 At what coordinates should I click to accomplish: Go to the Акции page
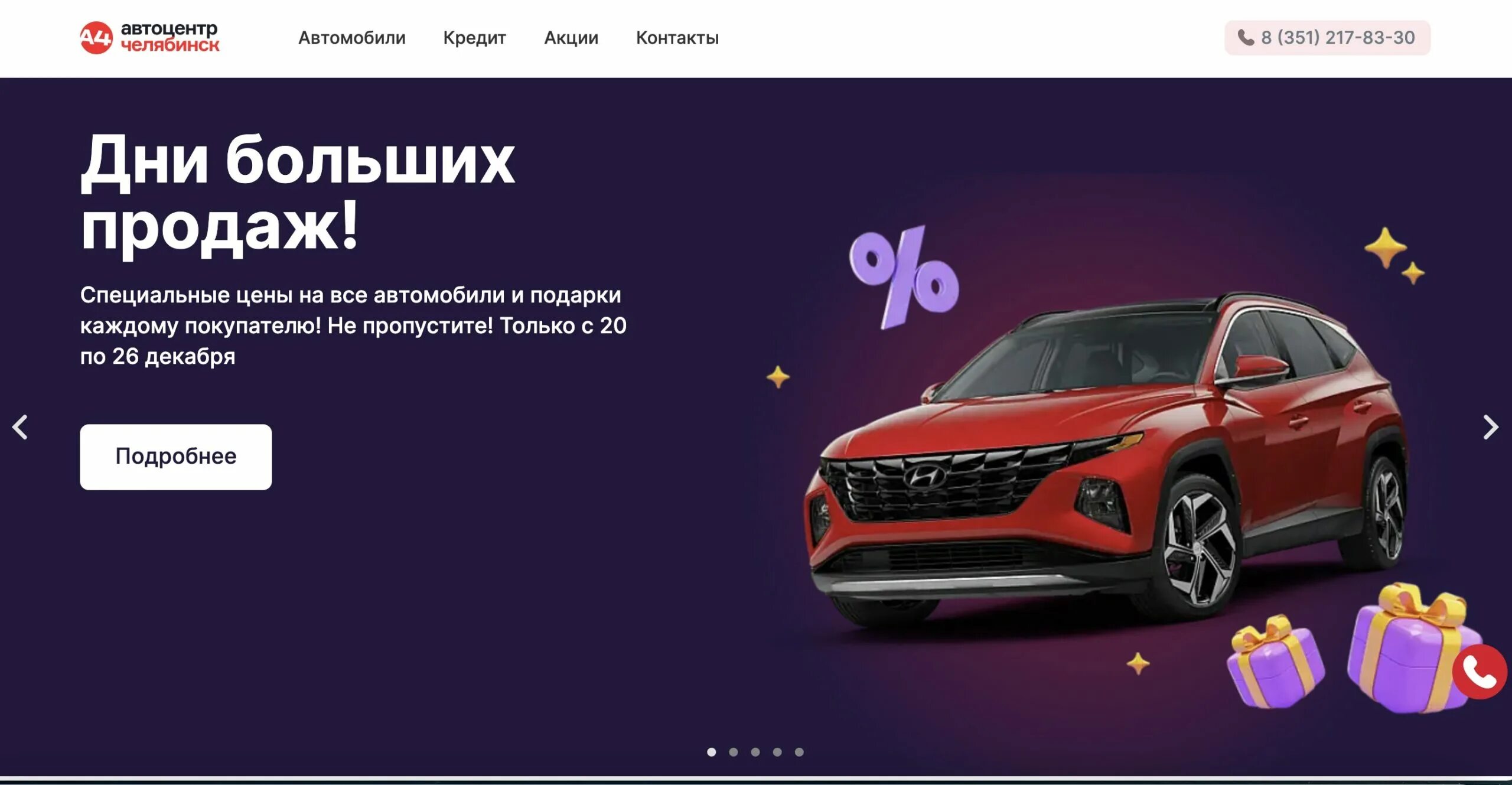pos(571,38)
